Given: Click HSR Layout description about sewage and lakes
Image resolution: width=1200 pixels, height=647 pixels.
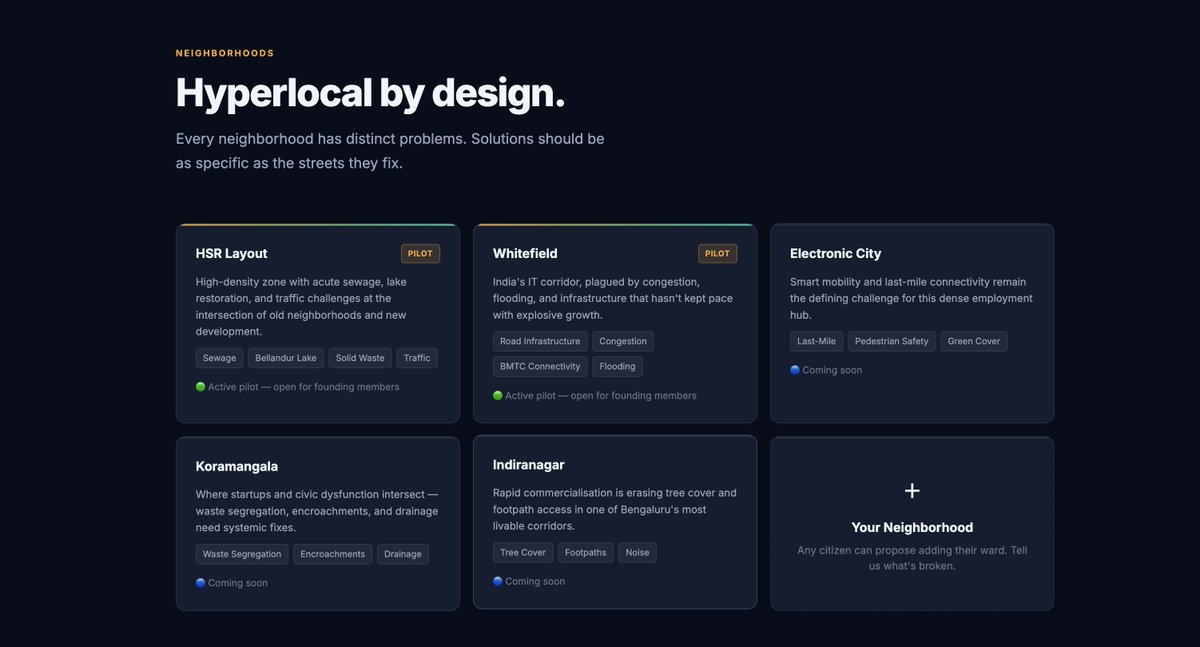Looking at the screenshot, I should click(303, 307).
